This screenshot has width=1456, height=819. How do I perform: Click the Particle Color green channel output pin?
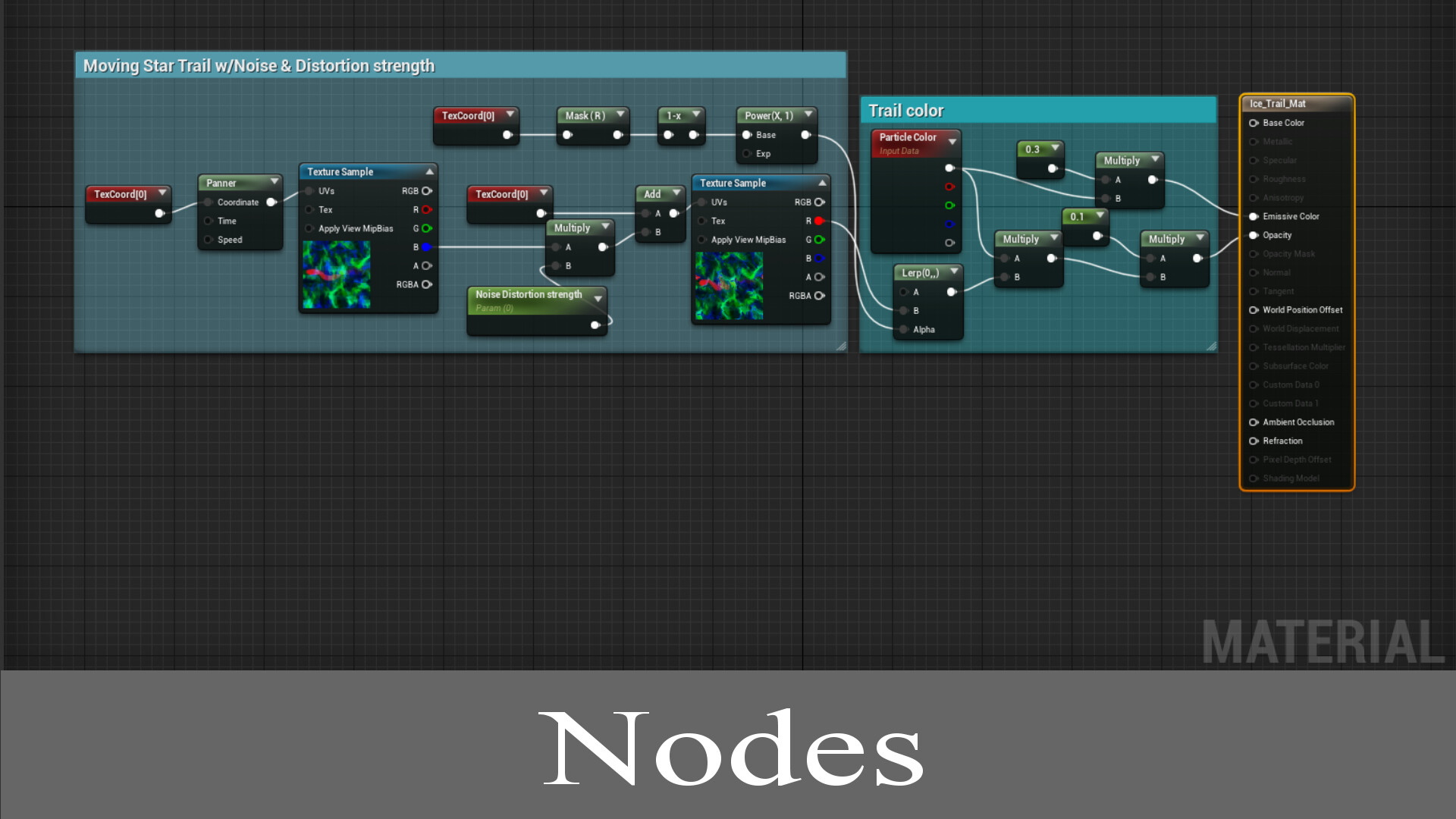[949, 206]
